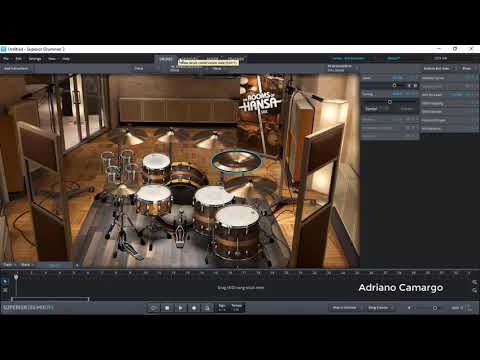Image resolution: width=480 pixels, height=360 pixels.
Task: Toggle the Envelope section power switch
Action: pos(413,119)
